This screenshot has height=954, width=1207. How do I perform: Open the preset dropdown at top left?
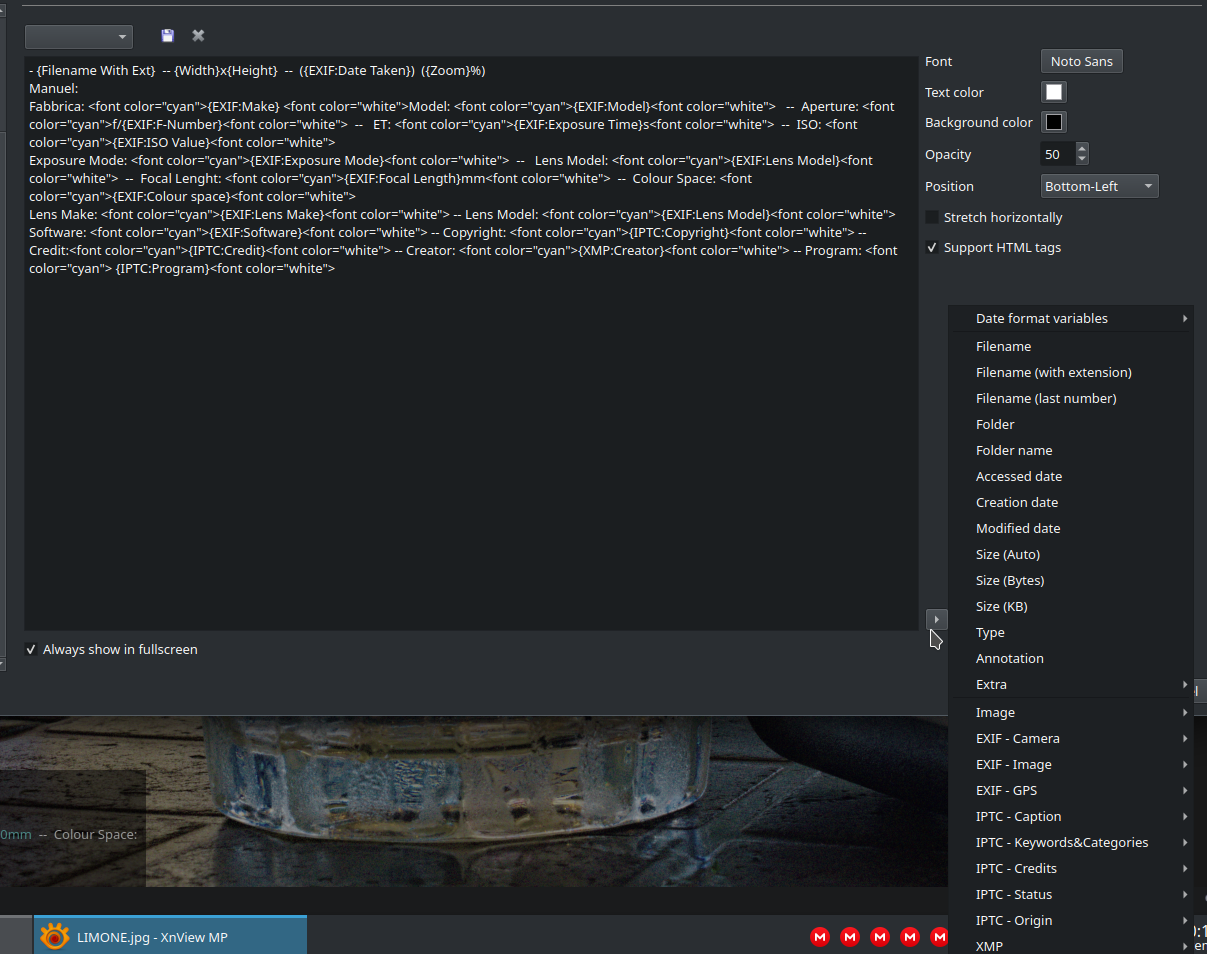79,37
